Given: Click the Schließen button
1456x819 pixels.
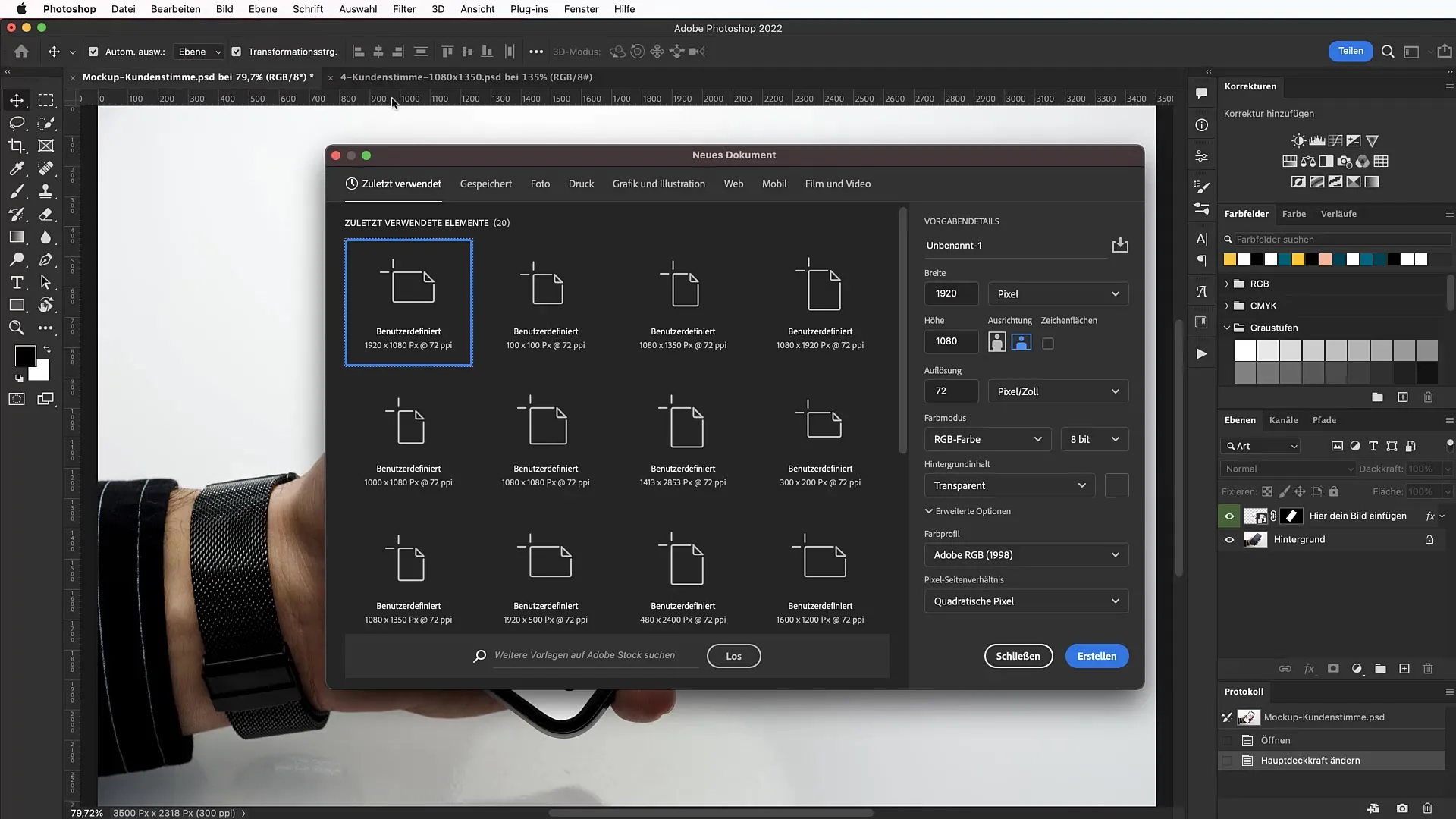Looking at the screenshot, I should pos(1018,656).
